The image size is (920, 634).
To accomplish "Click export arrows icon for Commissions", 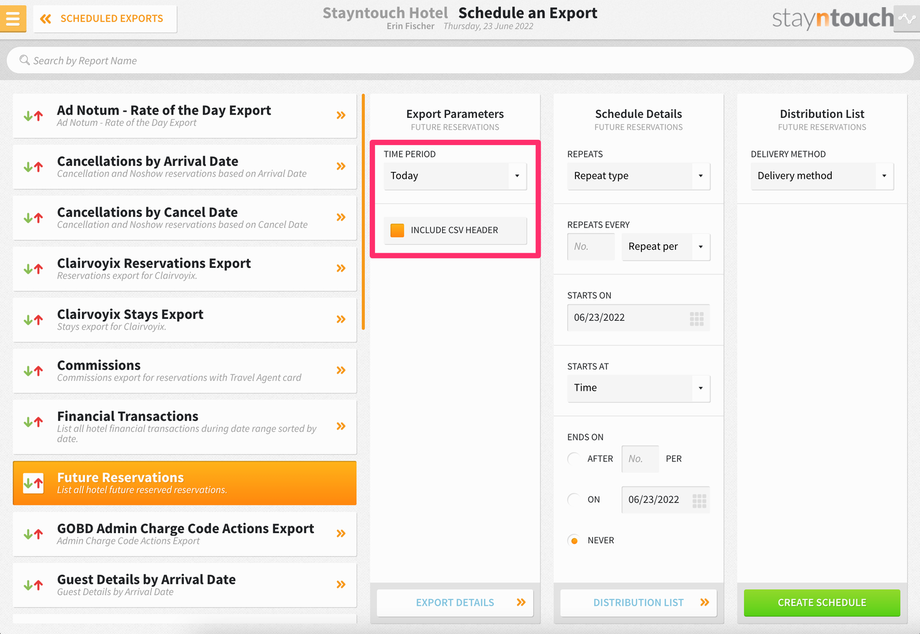I will pyautogui.click(x=33, y=371).
